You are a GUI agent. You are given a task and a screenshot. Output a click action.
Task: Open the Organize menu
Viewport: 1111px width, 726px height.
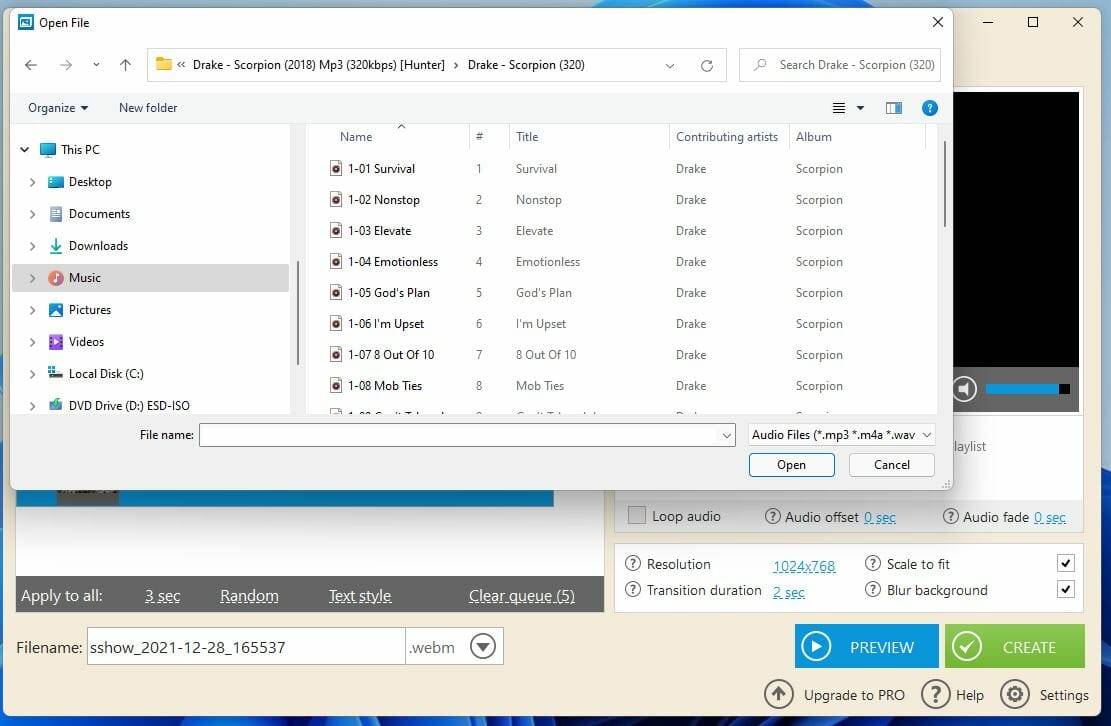56,107
